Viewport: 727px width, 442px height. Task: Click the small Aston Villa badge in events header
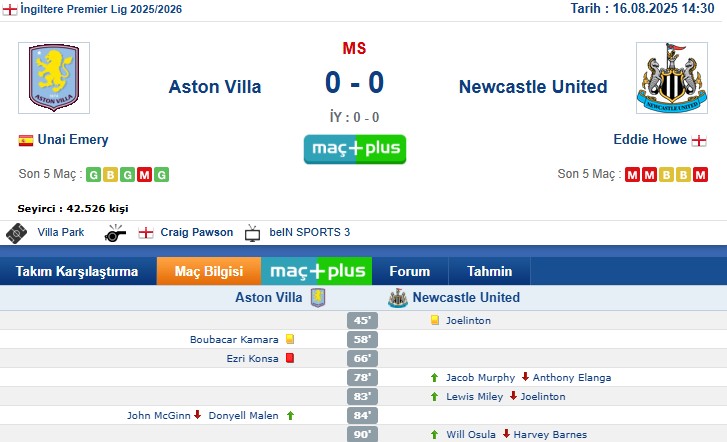[318, 298]
